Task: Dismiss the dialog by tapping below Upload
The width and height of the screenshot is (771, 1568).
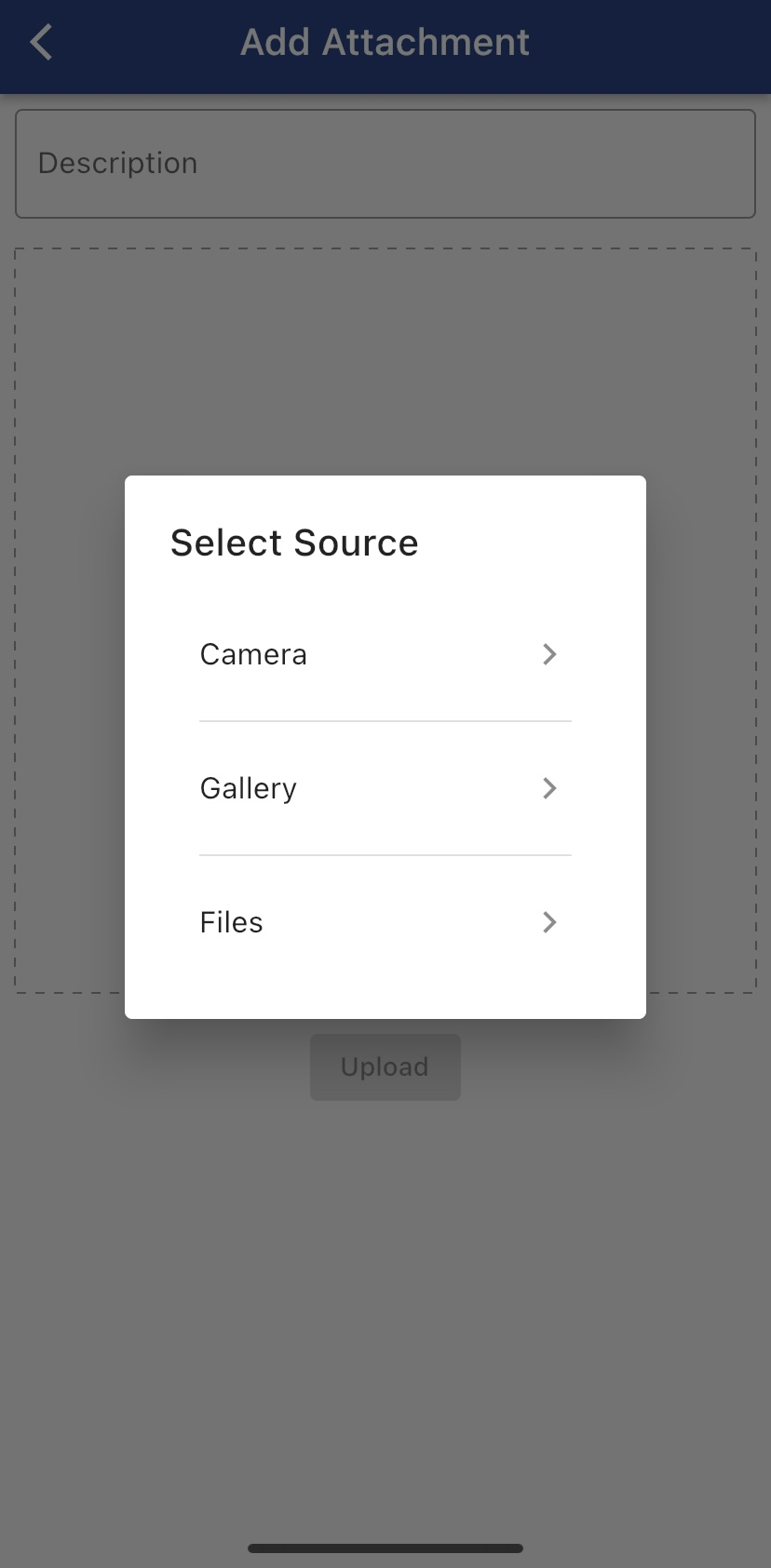Action: pyautogui.click(x=385, y=1210)
